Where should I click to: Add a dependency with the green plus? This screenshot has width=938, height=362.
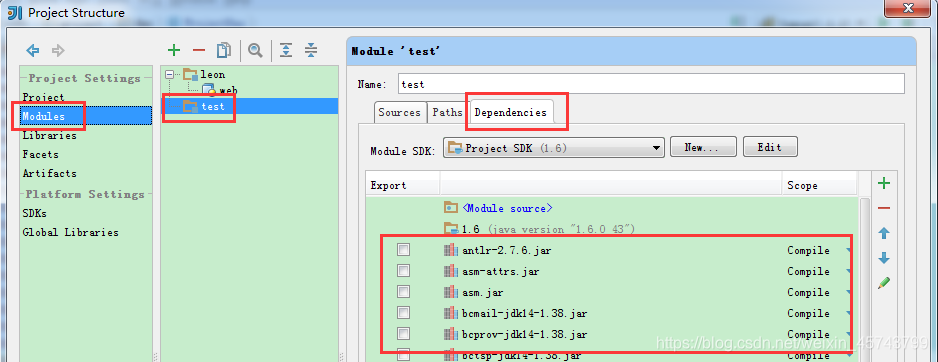(x=884, y=184)
